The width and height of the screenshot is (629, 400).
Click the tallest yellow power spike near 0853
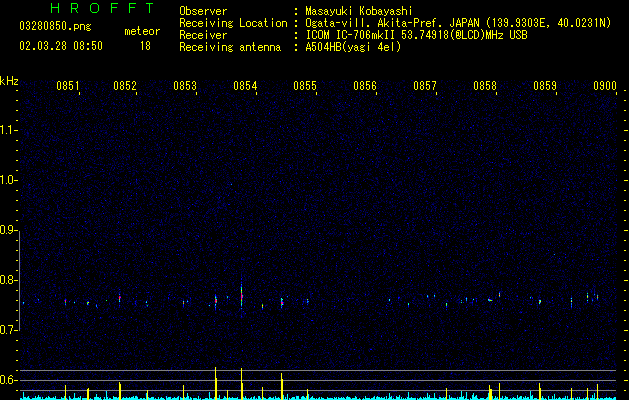coord(216,383)
